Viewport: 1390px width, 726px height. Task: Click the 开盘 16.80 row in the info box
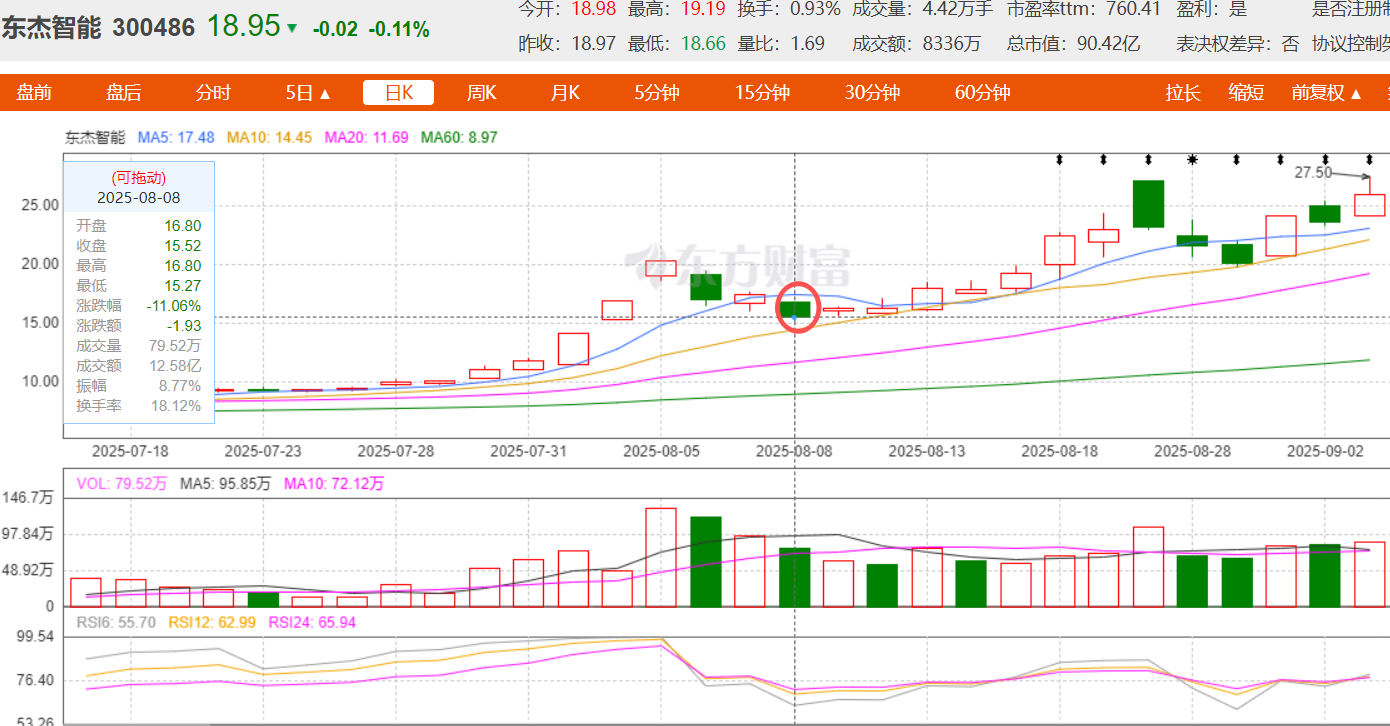pyautogui.click(x=139, y=226)
